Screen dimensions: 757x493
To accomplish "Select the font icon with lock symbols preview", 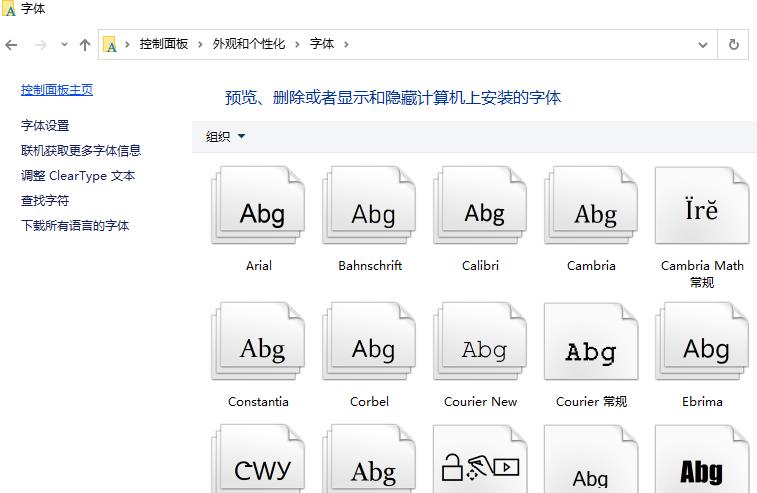I will pyautogui.click(x=480, y=459).
